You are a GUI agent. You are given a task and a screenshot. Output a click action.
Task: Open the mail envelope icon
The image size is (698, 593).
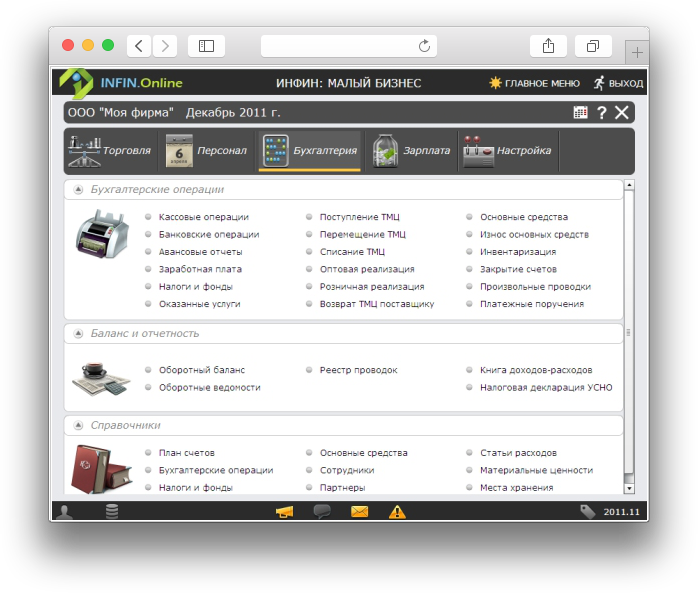359,512
